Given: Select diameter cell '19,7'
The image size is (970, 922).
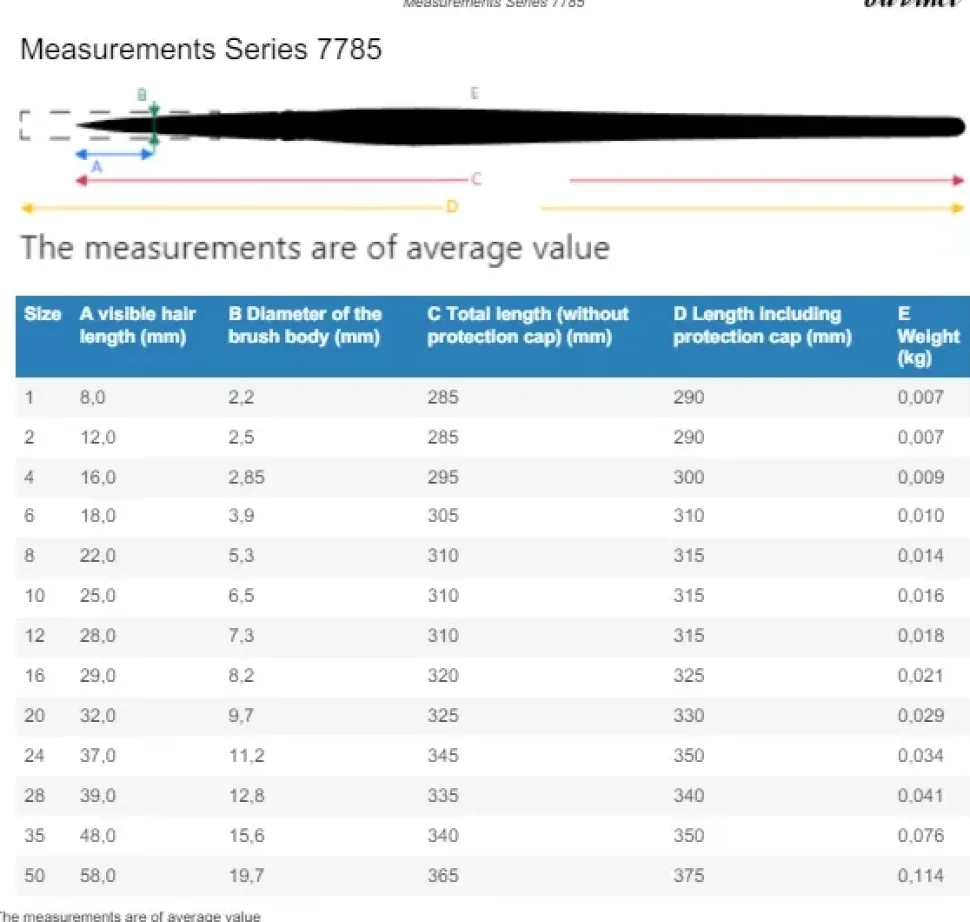Looking at the screenshot, I should click(x=246, y=876).
